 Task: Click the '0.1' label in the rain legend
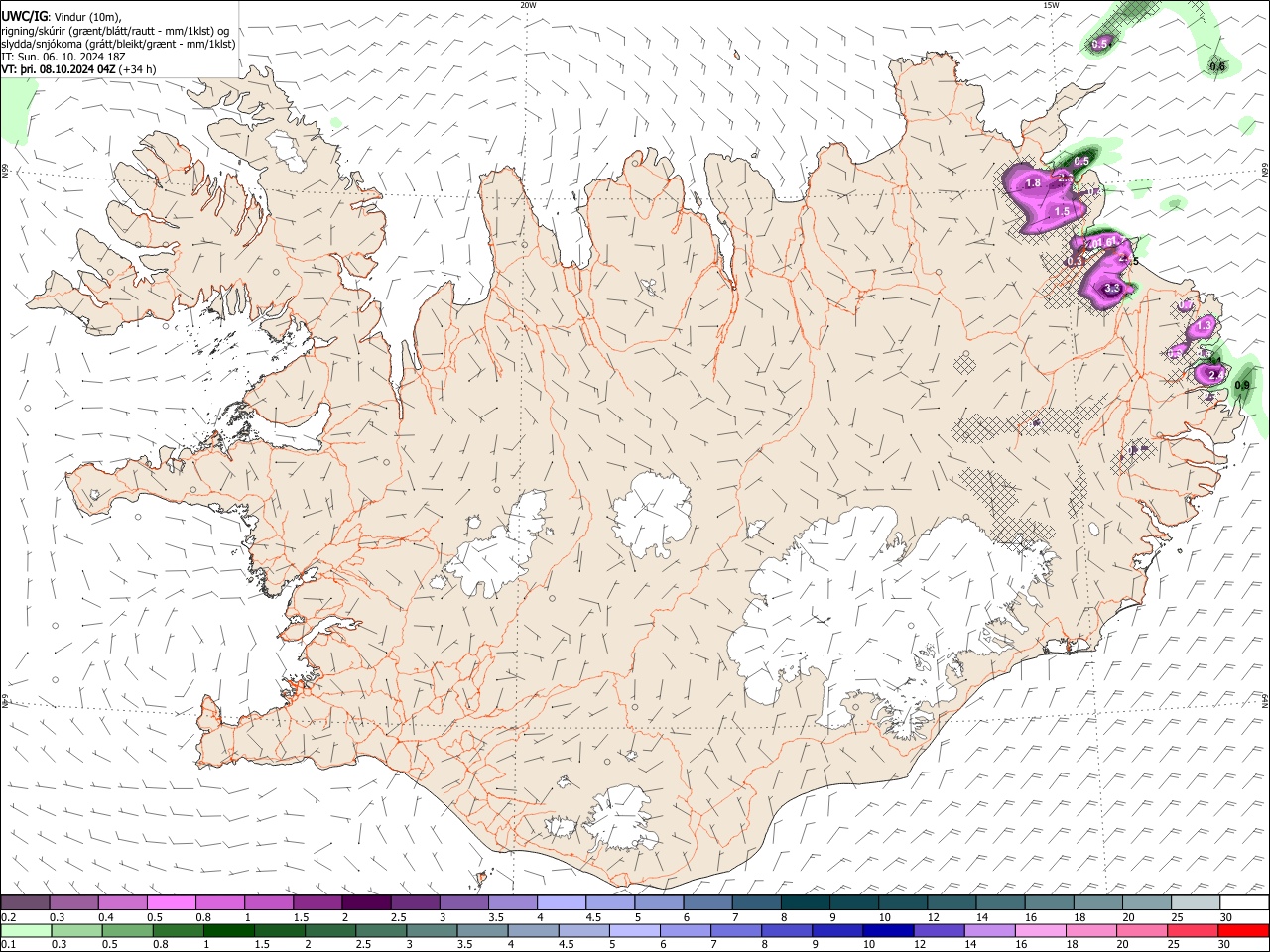coord(8,945)
